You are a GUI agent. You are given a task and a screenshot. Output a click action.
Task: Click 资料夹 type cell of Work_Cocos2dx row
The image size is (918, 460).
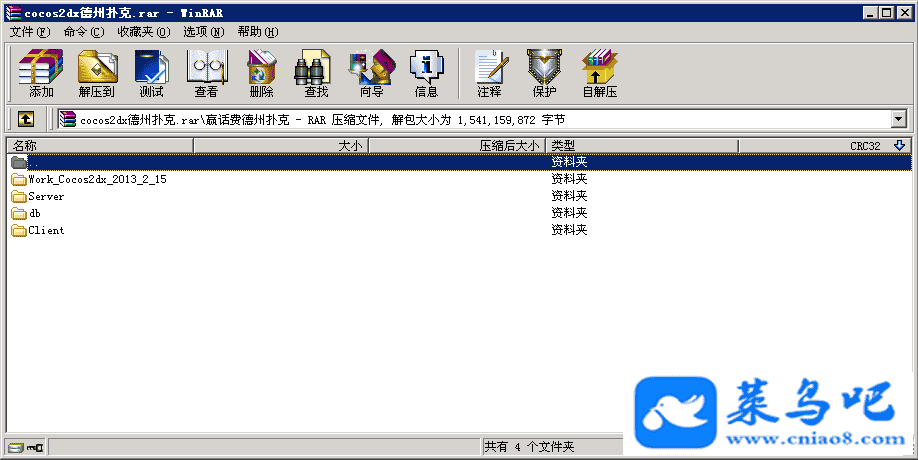coord(569,179)
